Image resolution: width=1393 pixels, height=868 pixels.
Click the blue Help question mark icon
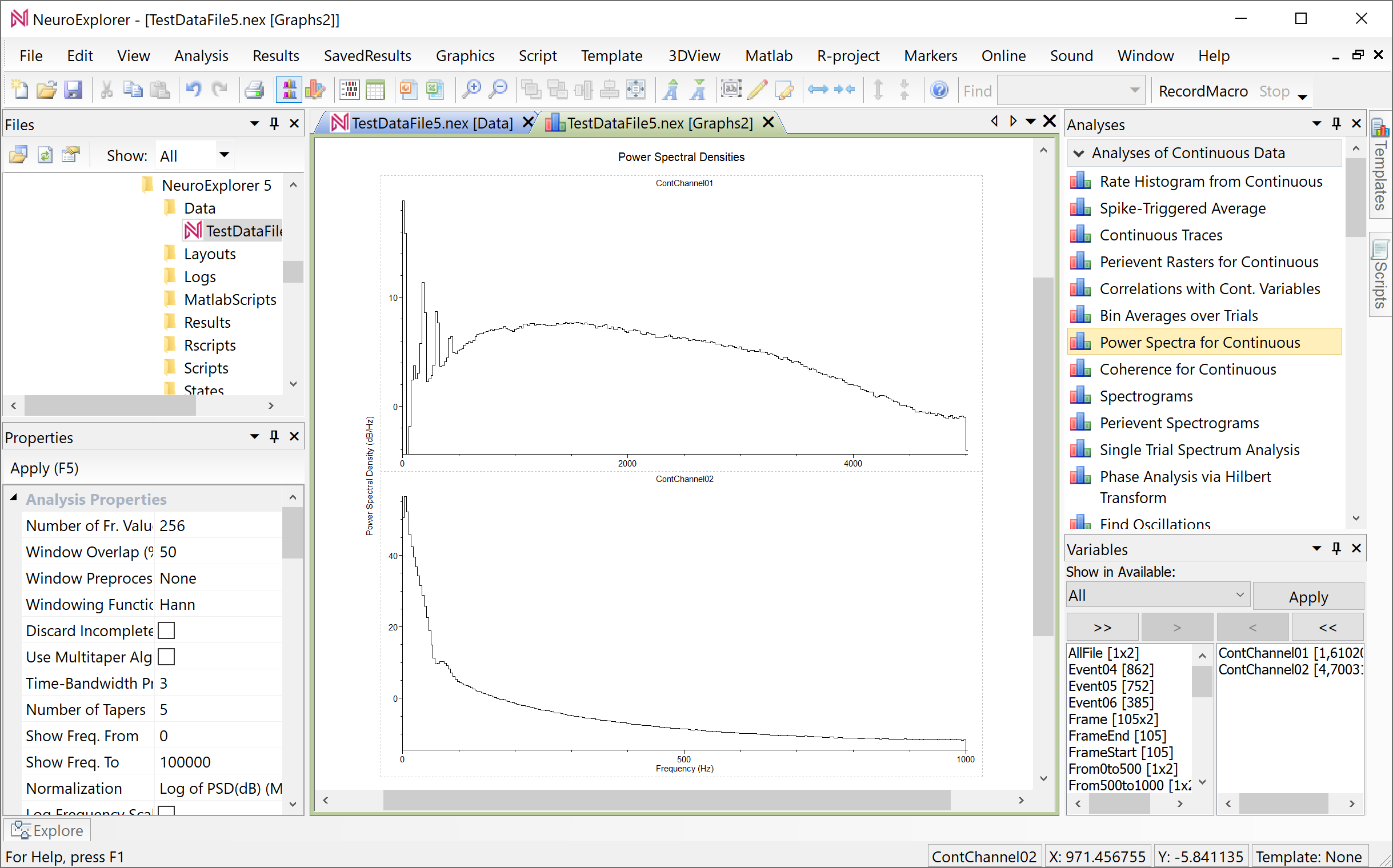939,90
